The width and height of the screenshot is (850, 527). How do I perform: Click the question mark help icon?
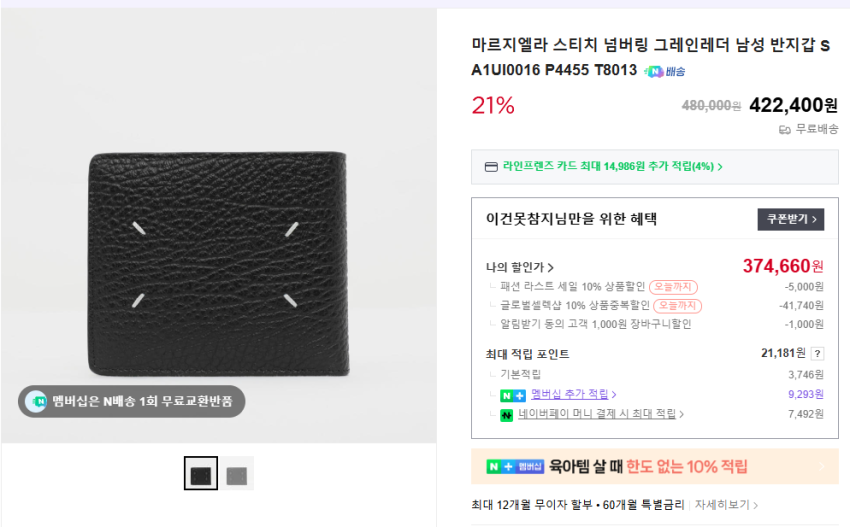tap(817, 353)
